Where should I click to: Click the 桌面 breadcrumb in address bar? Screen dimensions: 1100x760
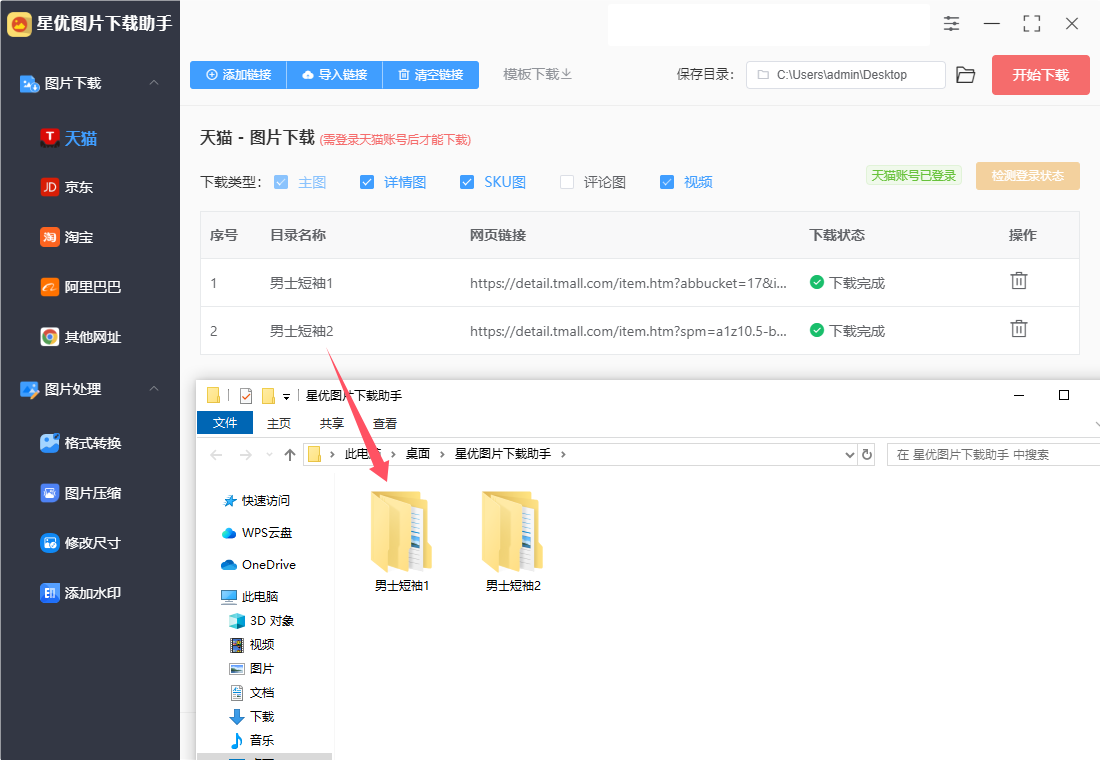click(417, 454)
